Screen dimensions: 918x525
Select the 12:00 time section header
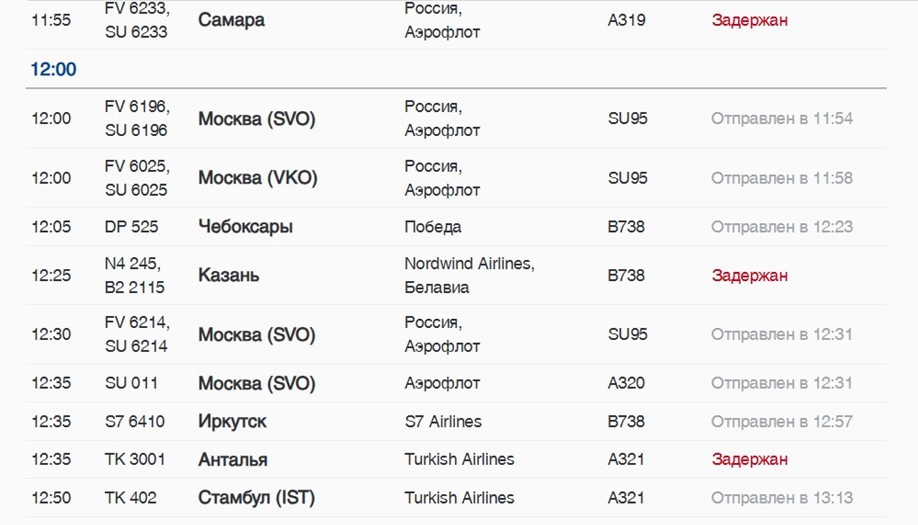[x=53, y=69]
